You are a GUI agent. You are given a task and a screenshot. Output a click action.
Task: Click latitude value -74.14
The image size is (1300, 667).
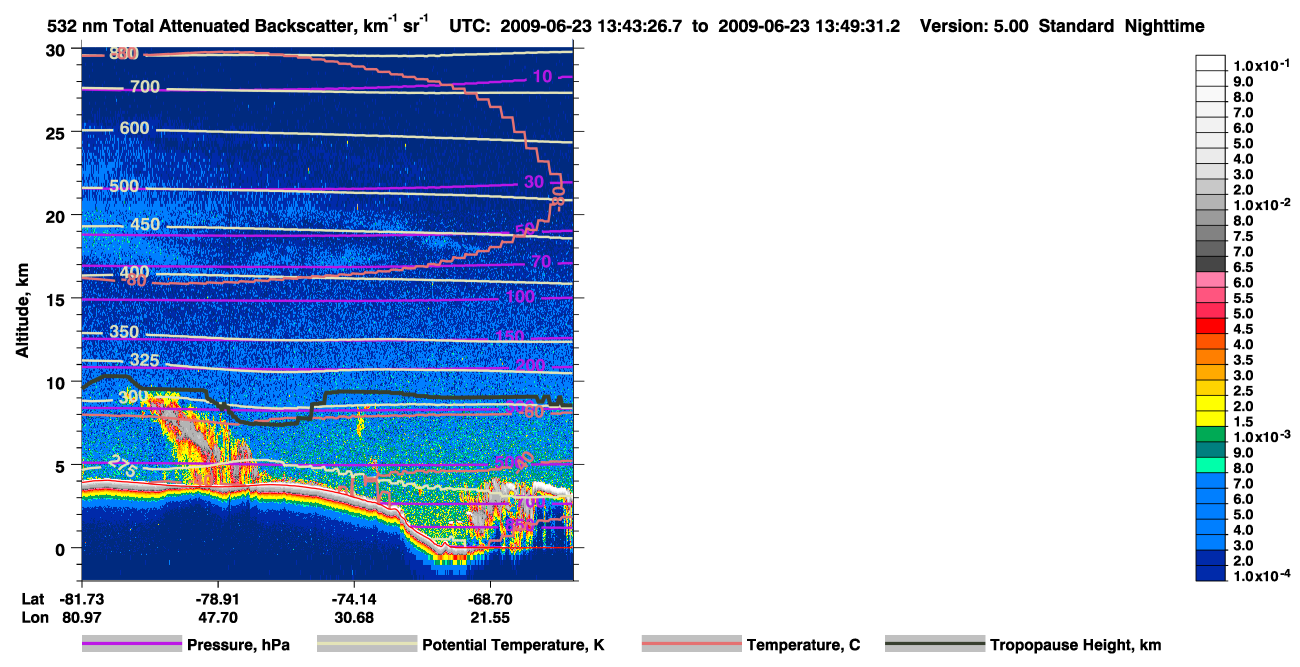[355, 598]
